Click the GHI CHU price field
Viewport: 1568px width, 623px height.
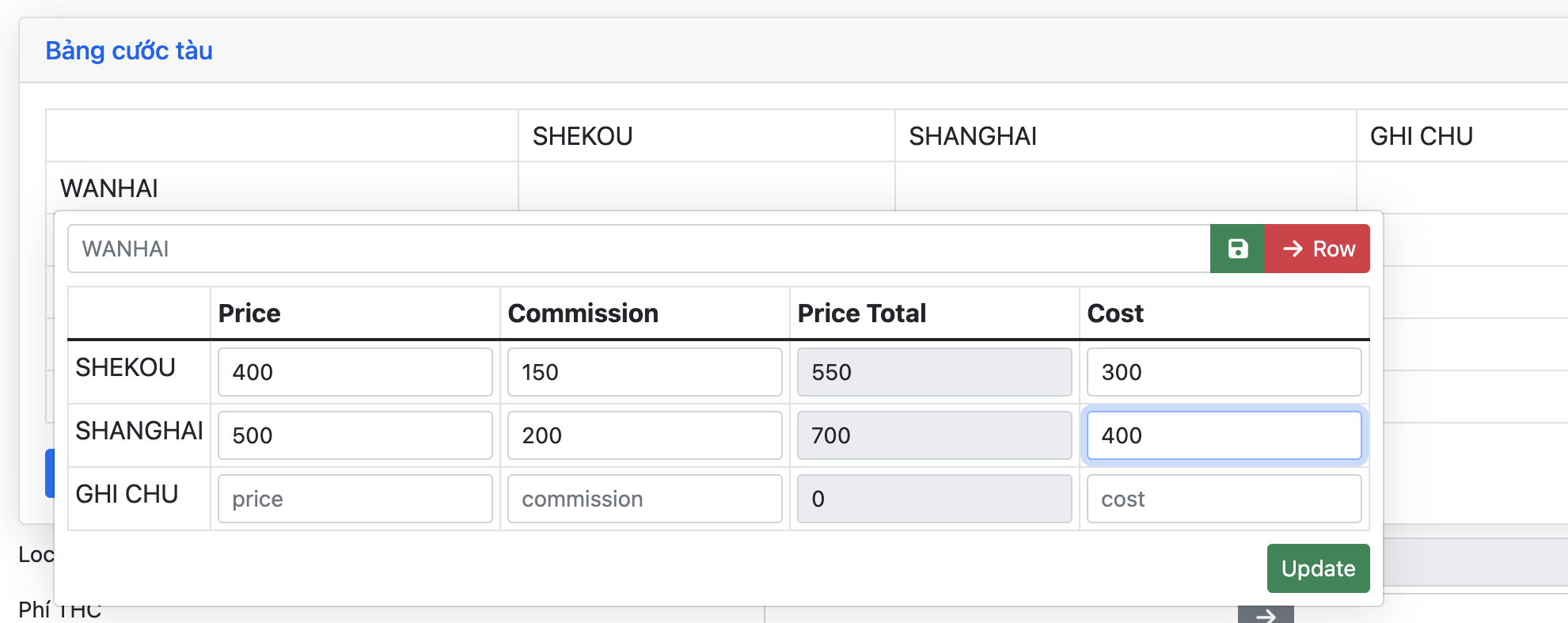pos(355,499)
